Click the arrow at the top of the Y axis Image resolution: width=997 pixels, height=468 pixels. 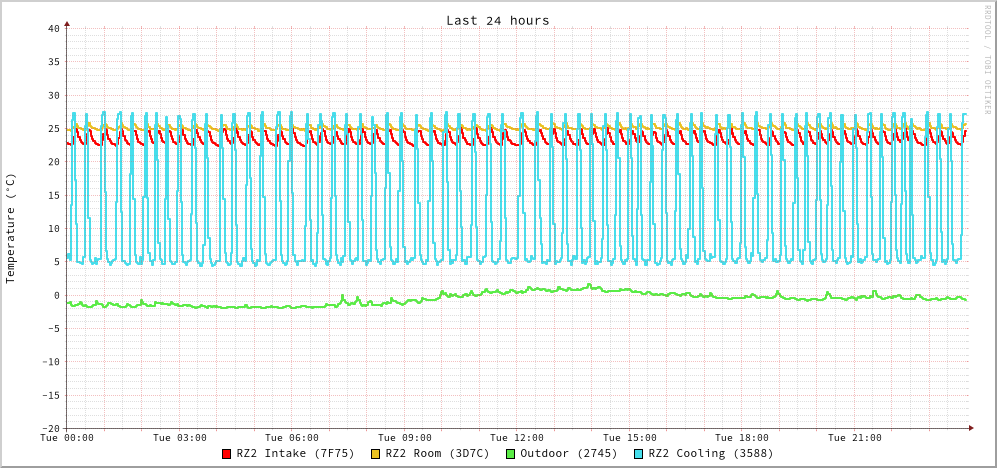67,22
